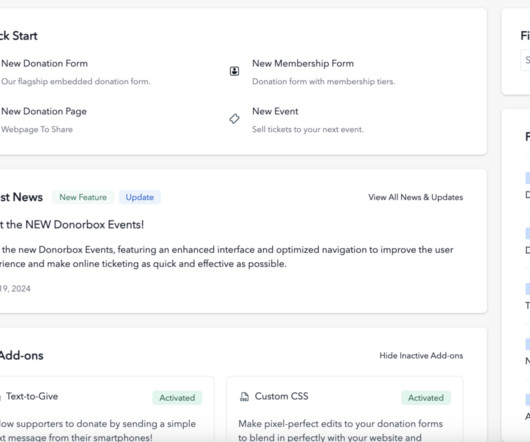Open the Custom CSS add-on title

(x=281, y=396)
